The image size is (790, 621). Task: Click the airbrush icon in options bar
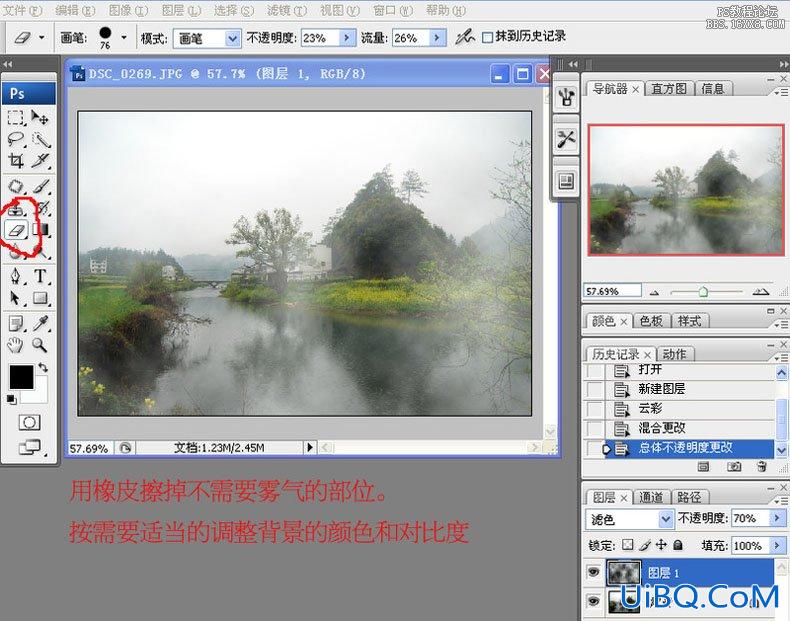[465, 37]
